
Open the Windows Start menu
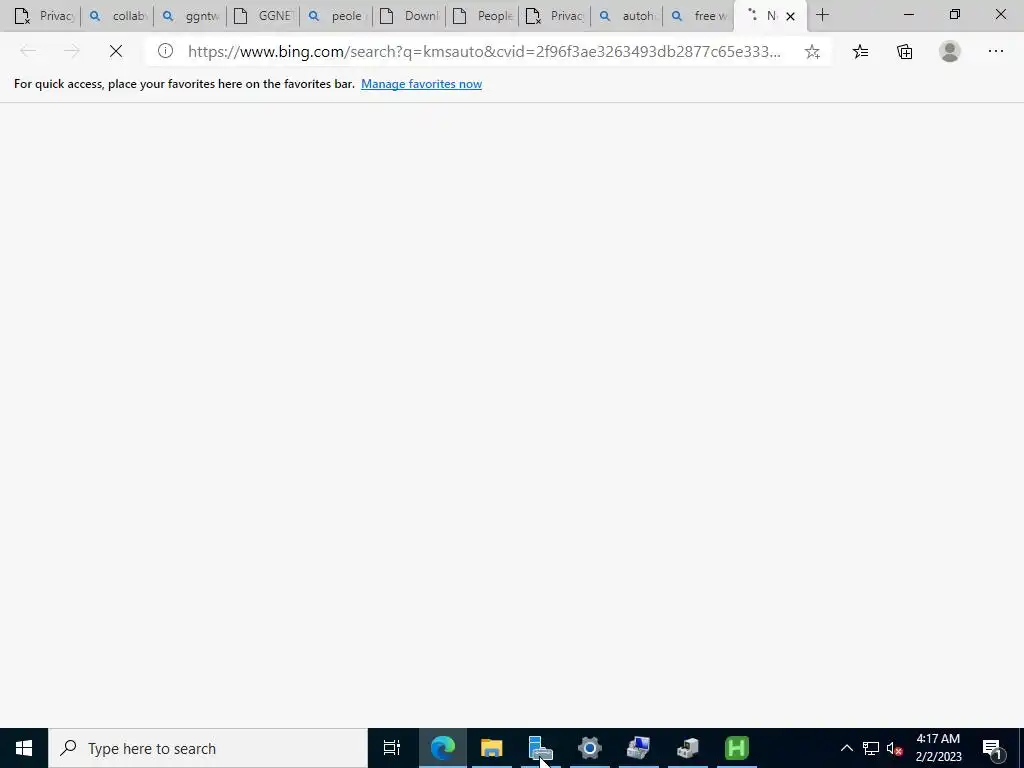click(x=24, y=748)
